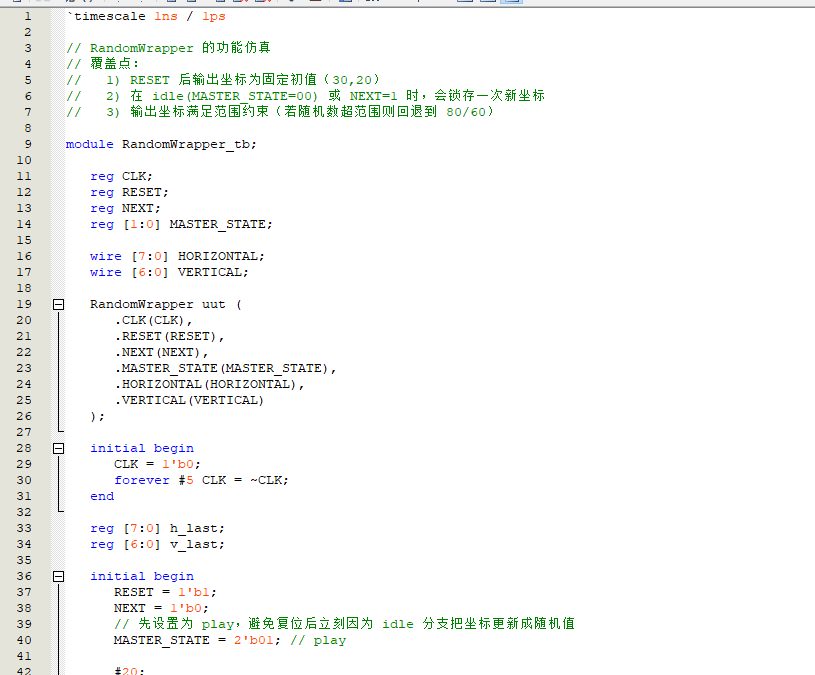Click the comment line '// 覆盖点:'
Screen dimensions: 815x675
102,64
